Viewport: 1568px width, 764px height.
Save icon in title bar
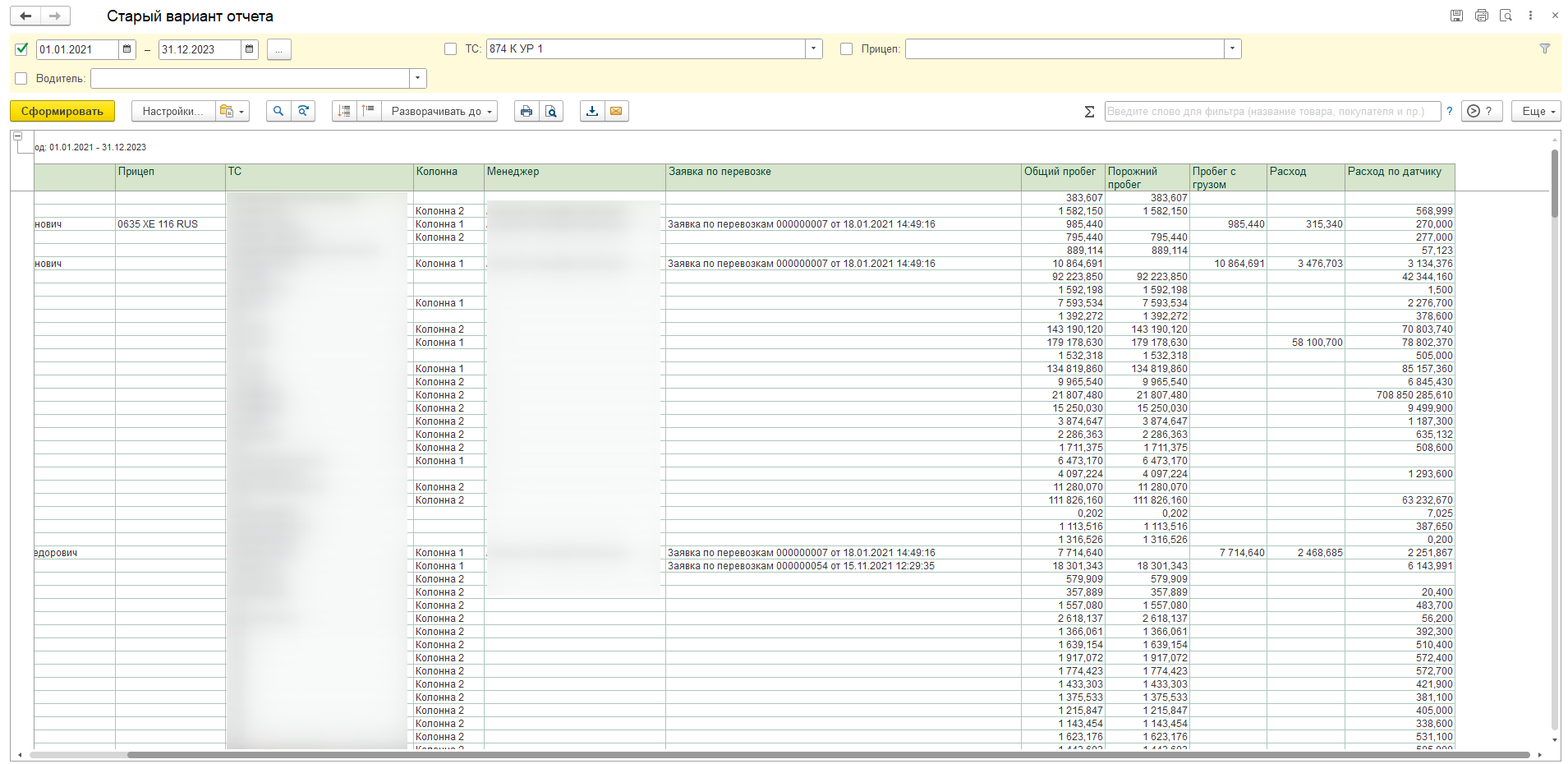1456,16
